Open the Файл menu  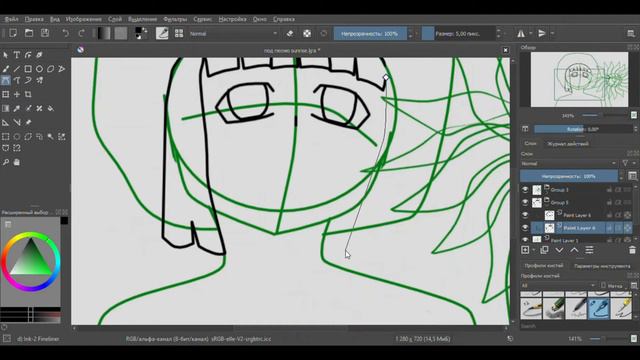(11, 19)
